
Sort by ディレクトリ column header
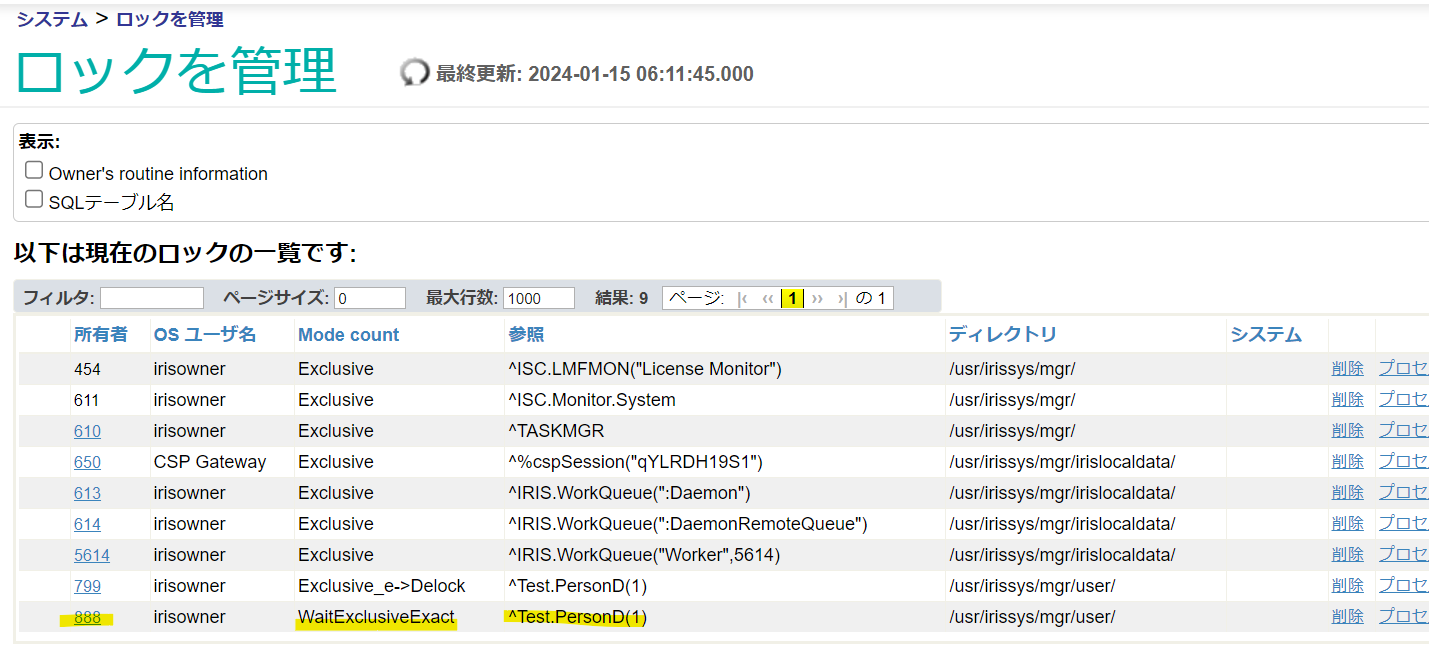tap(1002, 335)
